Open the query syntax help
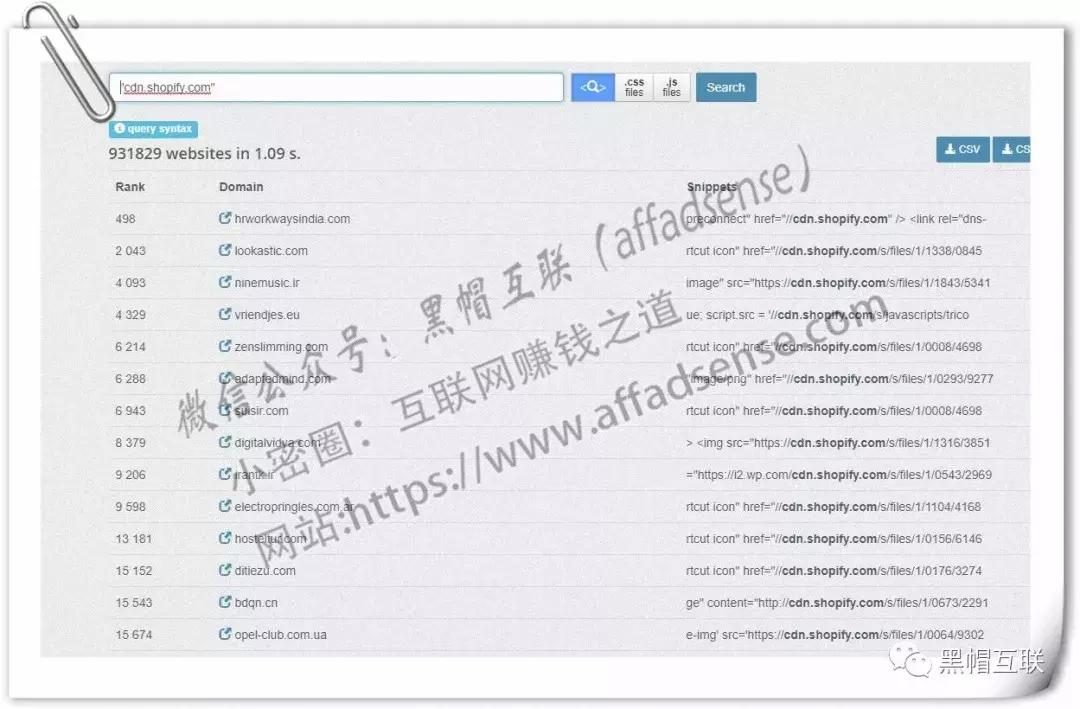The height and width of the screenshot is (709, 1080). pos(155,128)
